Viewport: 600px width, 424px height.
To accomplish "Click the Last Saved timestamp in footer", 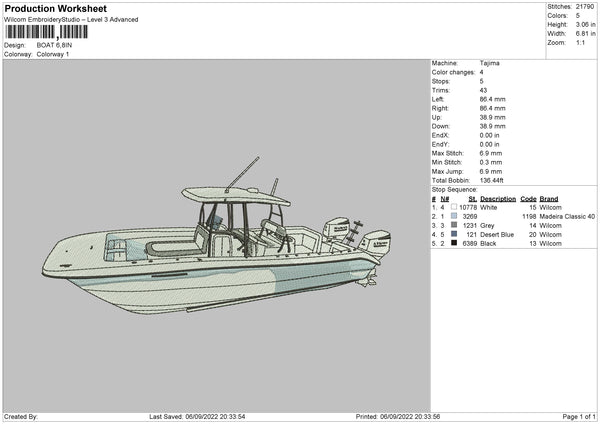I will pyautogui.click(x=196, y=416).
